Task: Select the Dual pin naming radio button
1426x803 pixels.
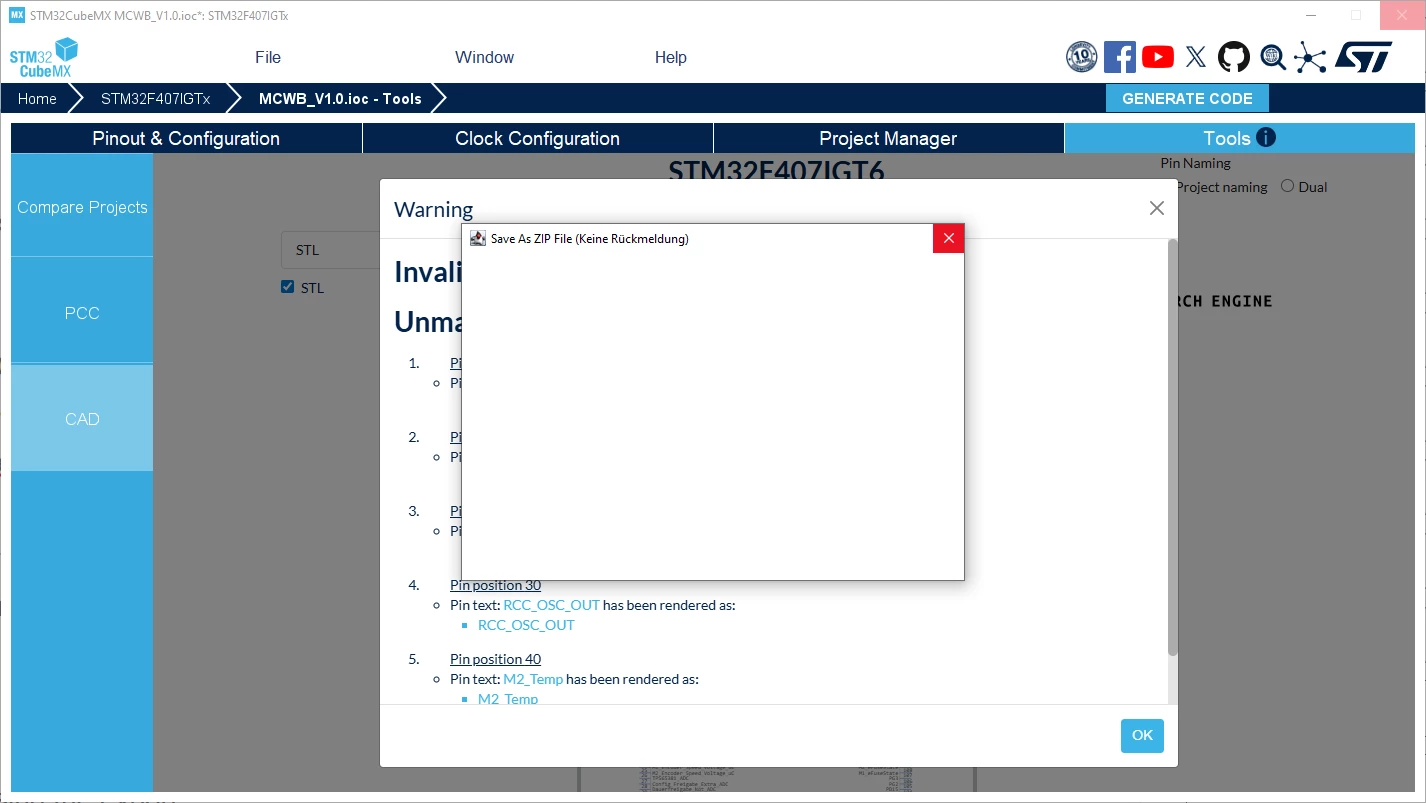Action: [1288, 186]
